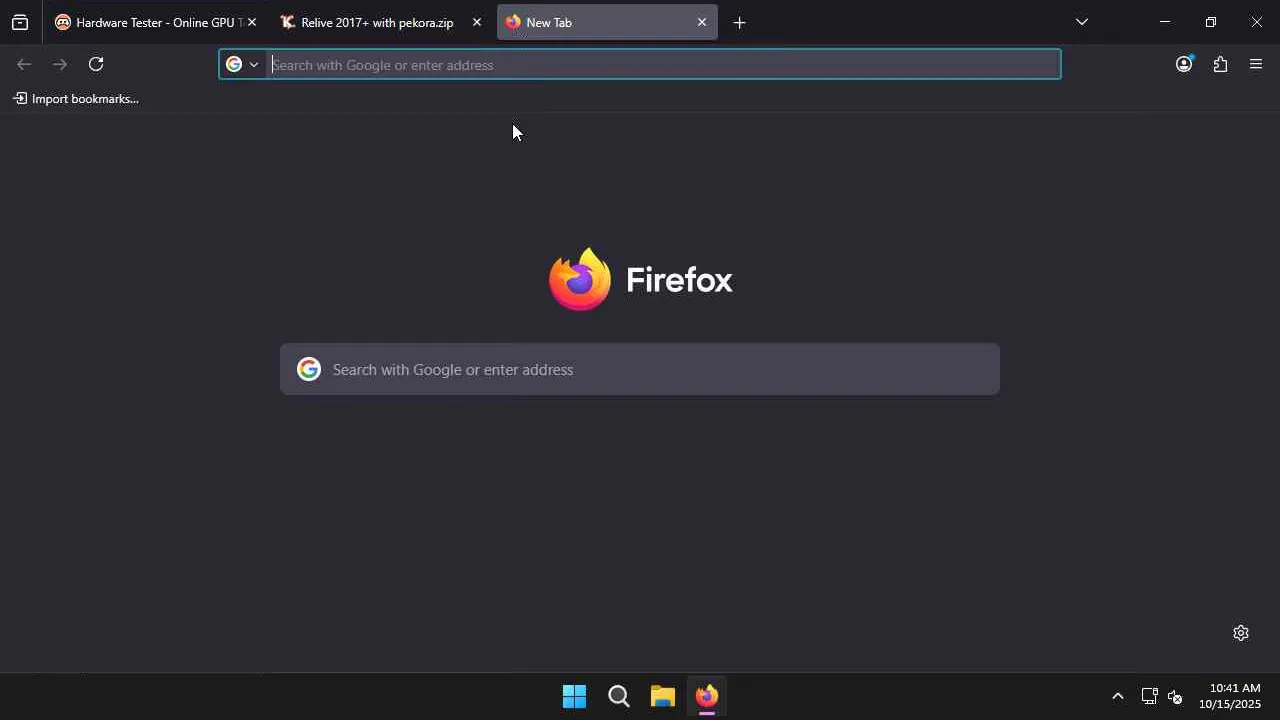Image resolution: width=1280 pixels, height=720 pixels.
Task: Open search engine selector in address bar
Action: point(243,64)
